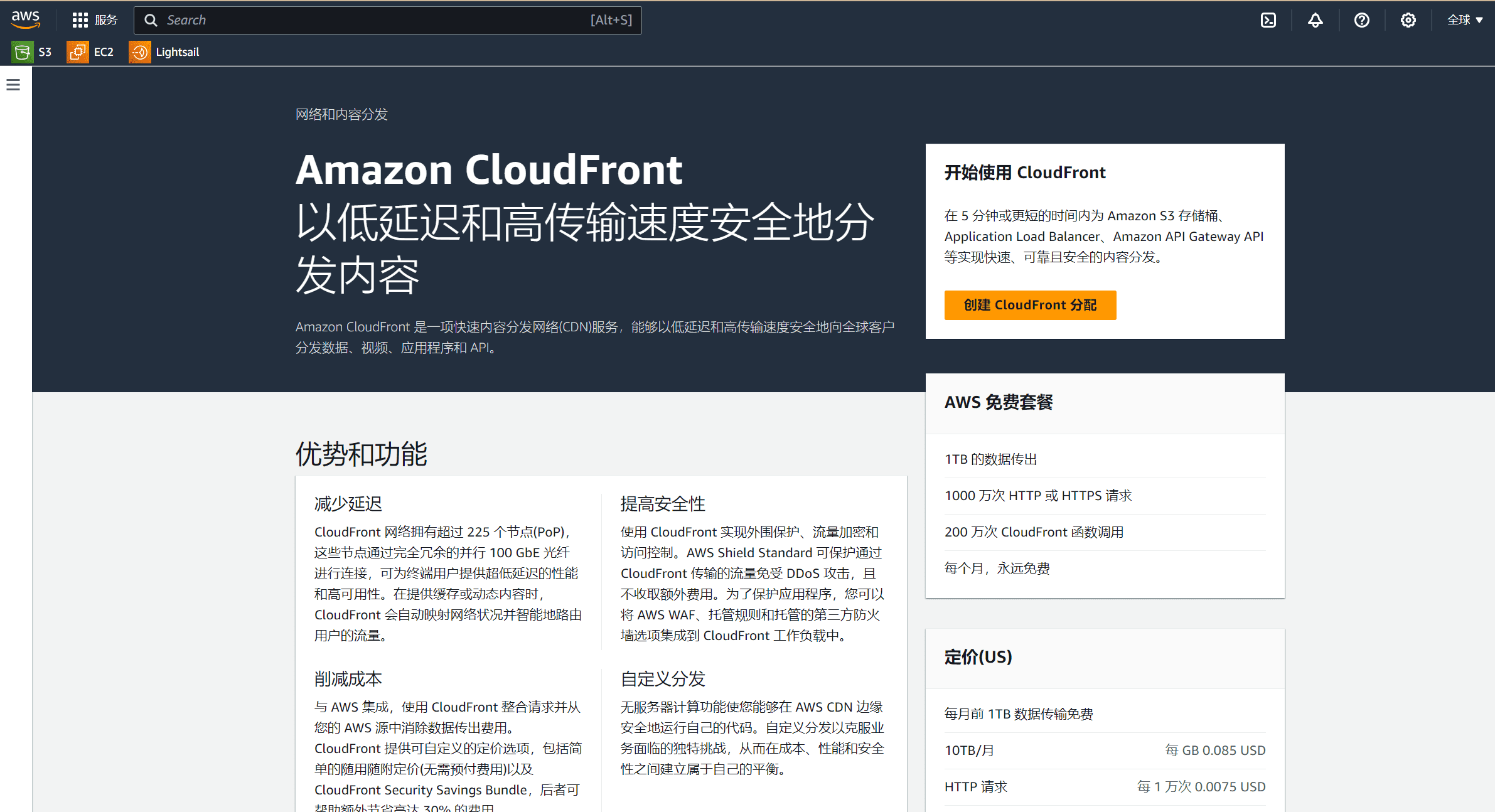The height and width of the screenshot is (812, 1495).
Task: Open EC2 using its orange favorites icon
Action: (x=77, y=51)
